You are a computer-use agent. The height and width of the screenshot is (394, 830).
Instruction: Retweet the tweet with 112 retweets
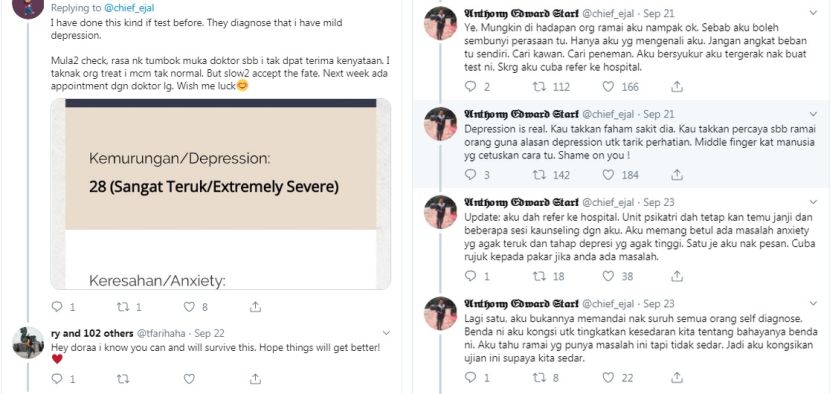pyautogui.click(x=539, y=86)
